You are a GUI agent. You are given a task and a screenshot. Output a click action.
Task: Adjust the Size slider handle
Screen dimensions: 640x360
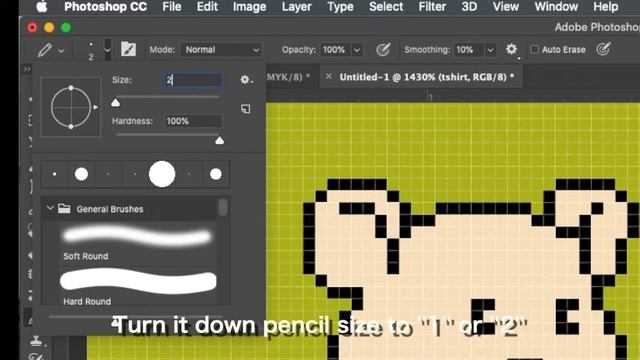point(116,102)
